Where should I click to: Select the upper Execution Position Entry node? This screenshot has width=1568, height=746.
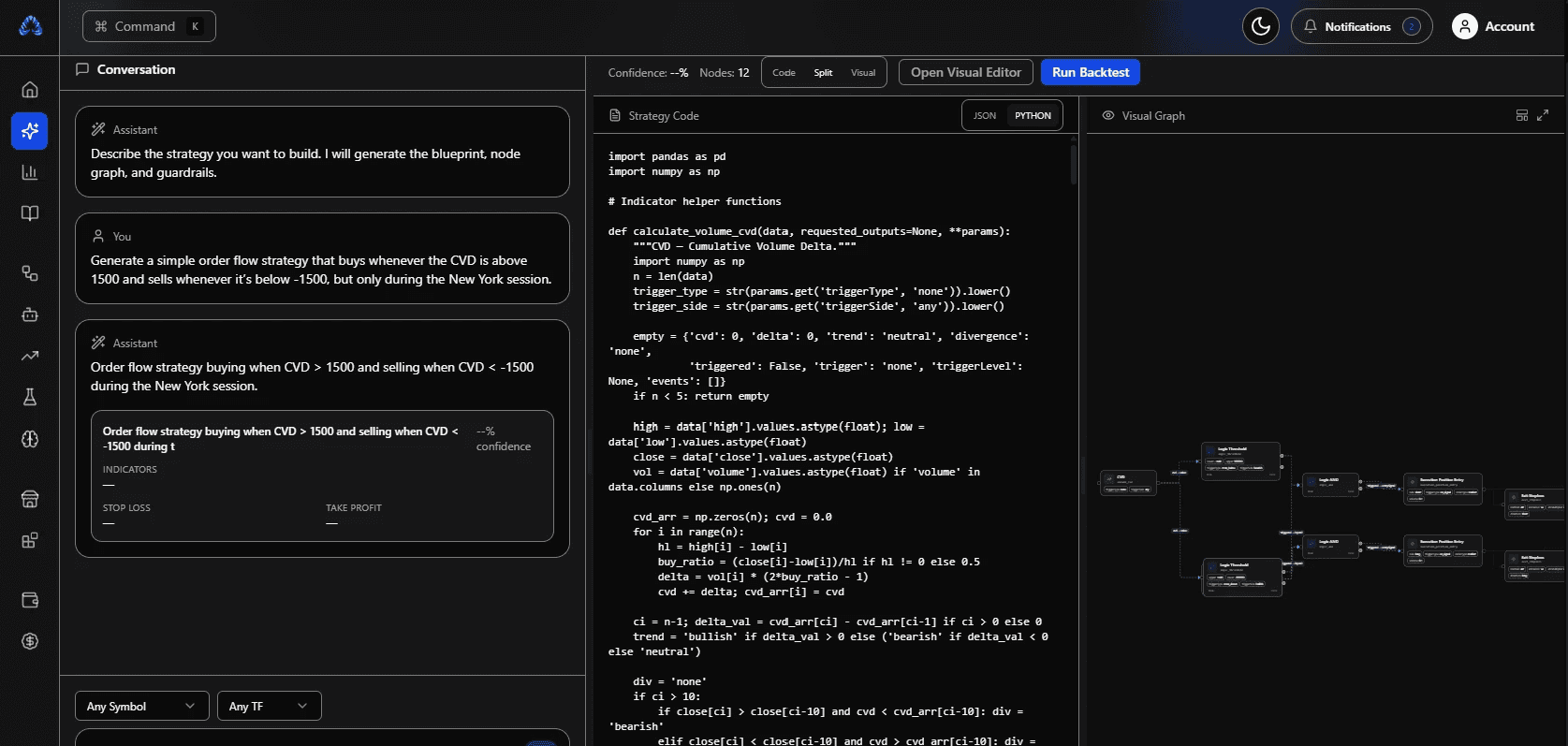point(1443,489)
